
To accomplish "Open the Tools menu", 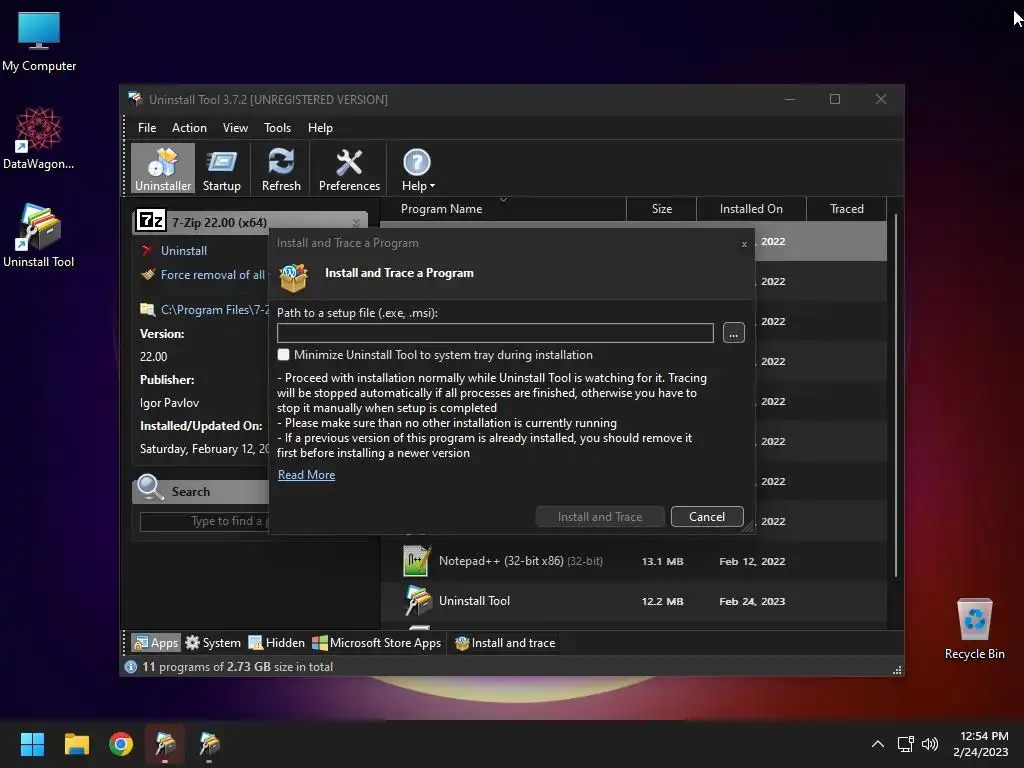I will (278, 128).
